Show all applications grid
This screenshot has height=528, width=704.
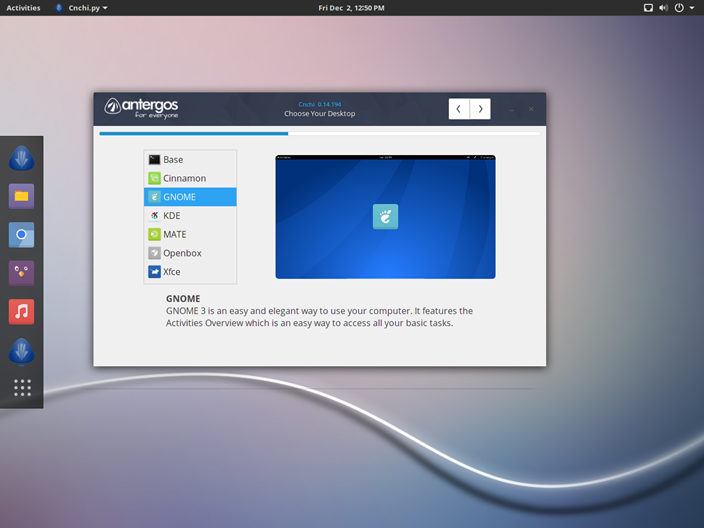point(22,387)
